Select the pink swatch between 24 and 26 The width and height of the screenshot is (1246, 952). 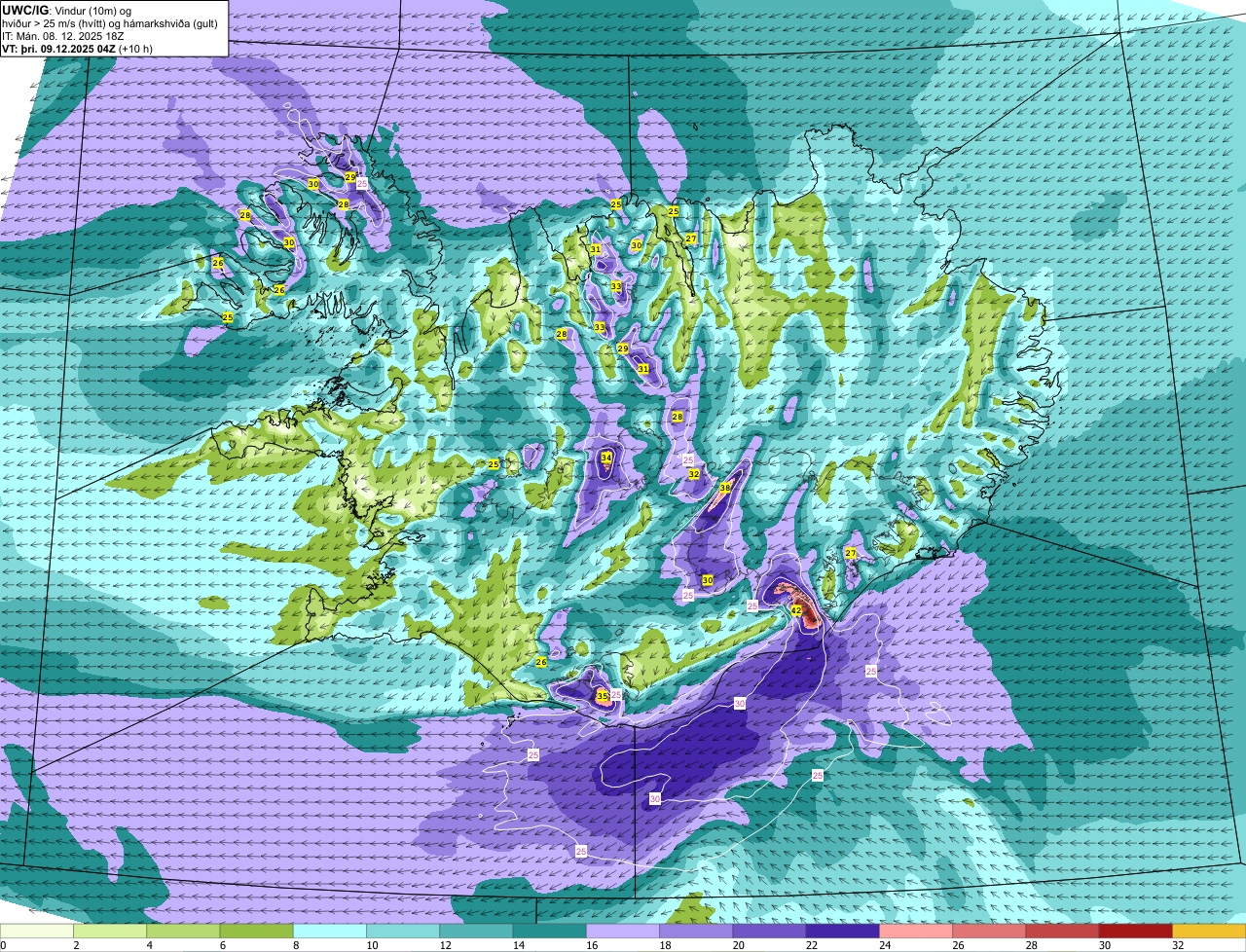tap(916, 931)
